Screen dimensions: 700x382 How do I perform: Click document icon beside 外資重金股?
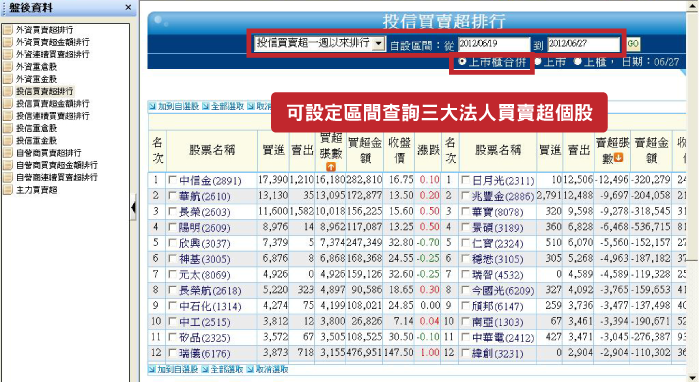click(x=8, y=79)
